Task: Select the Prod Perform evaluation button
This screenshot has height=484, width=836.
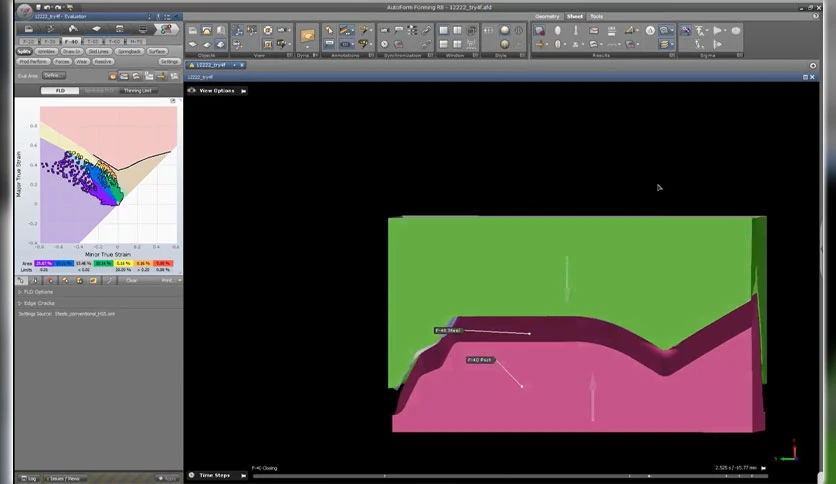Action: 34,61
